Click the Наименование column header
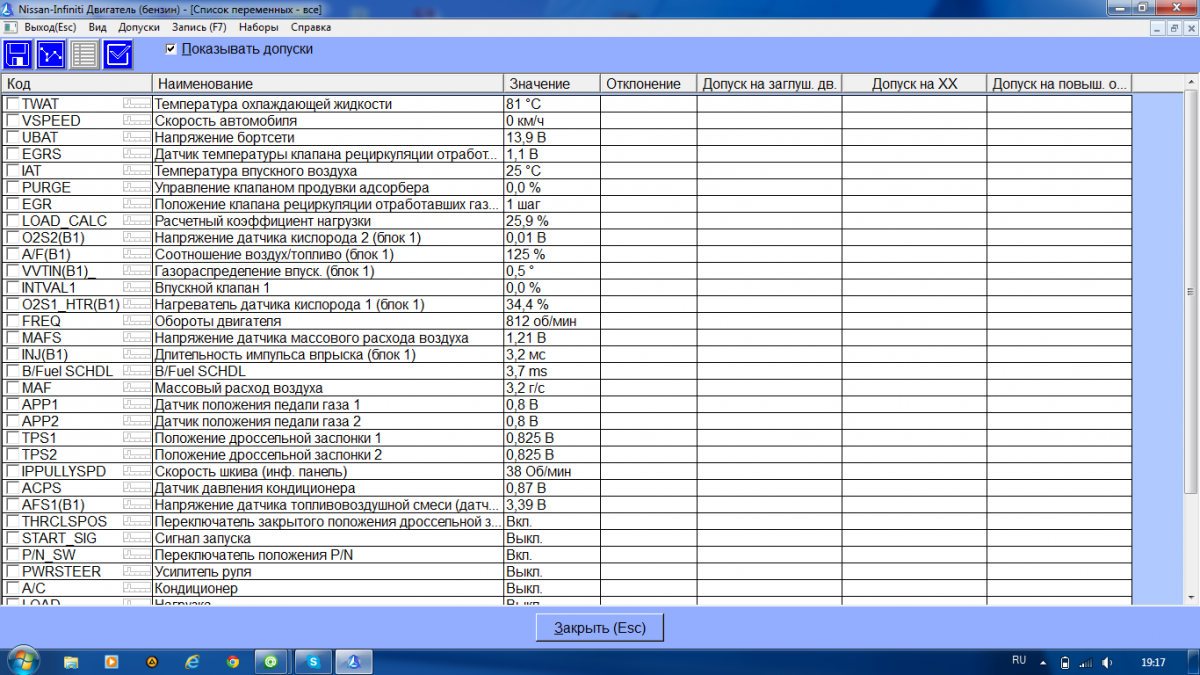Image resolution: width=1200 pixels, height=675 pixels. click(x=328, y=84)
